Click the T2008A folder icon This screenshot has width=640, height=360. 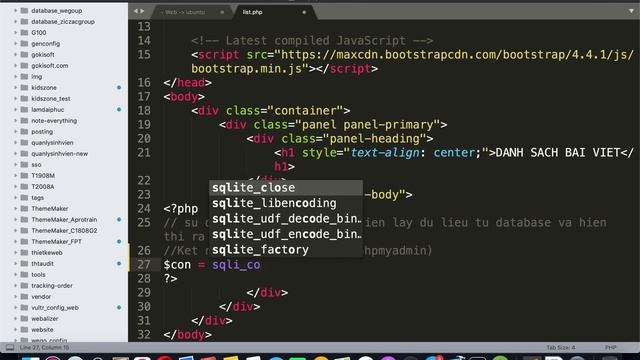(x=24, y=187)
